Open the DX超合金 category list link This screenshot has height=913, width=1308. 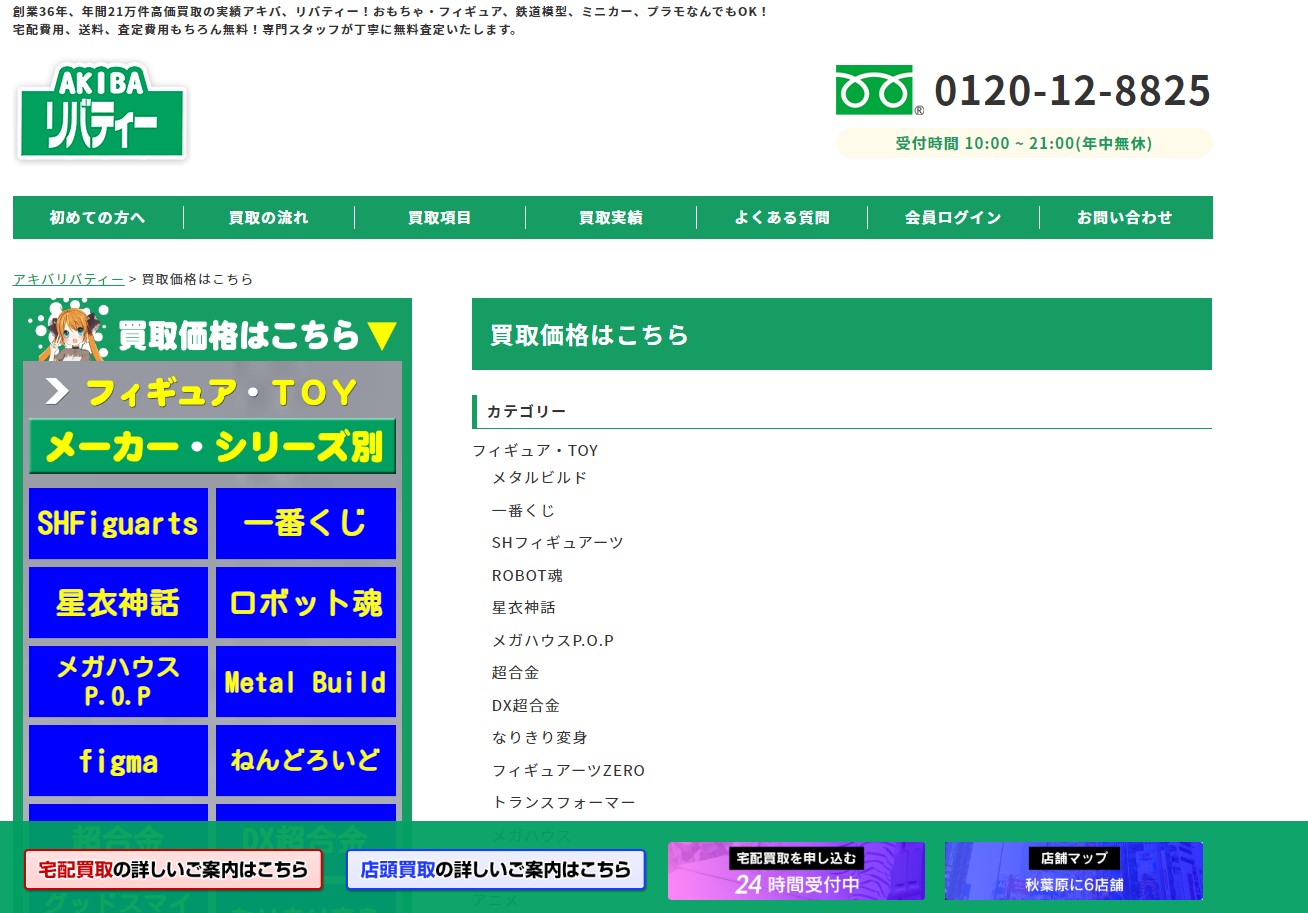(525, 705)
